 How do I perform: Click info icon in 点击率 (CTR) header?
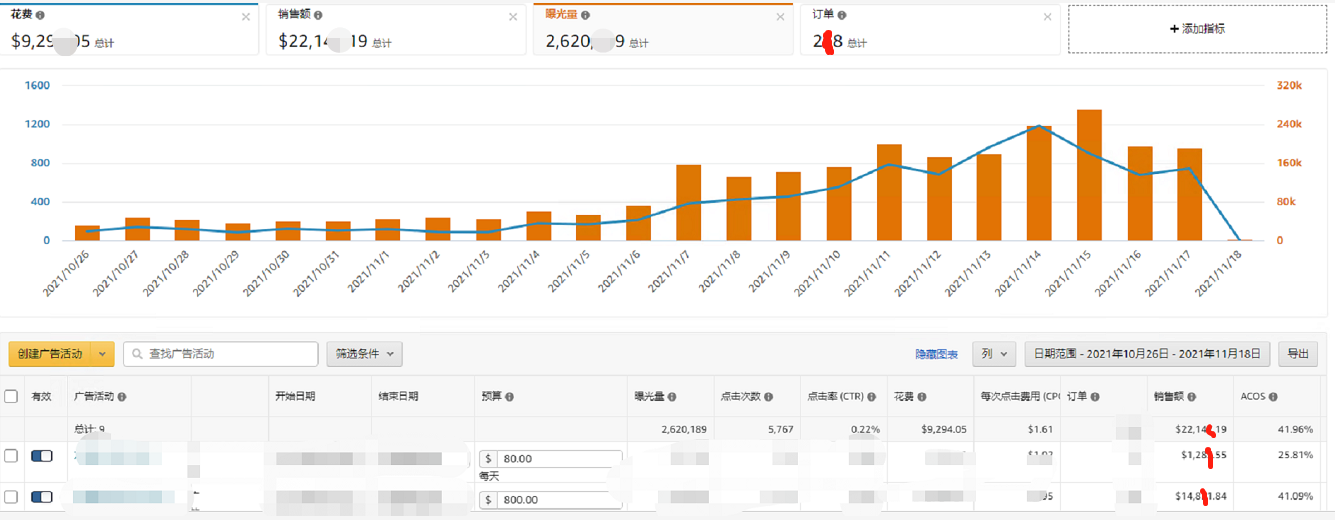coord(873,397)
